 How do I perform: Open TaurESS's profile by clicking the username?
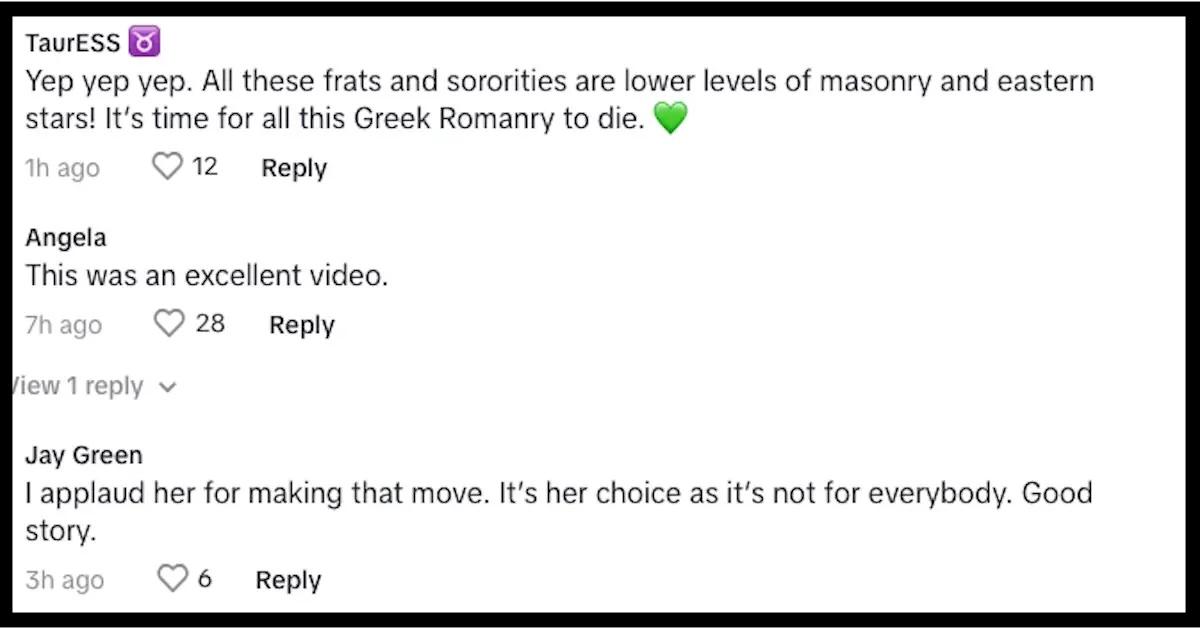click(72, 42)
